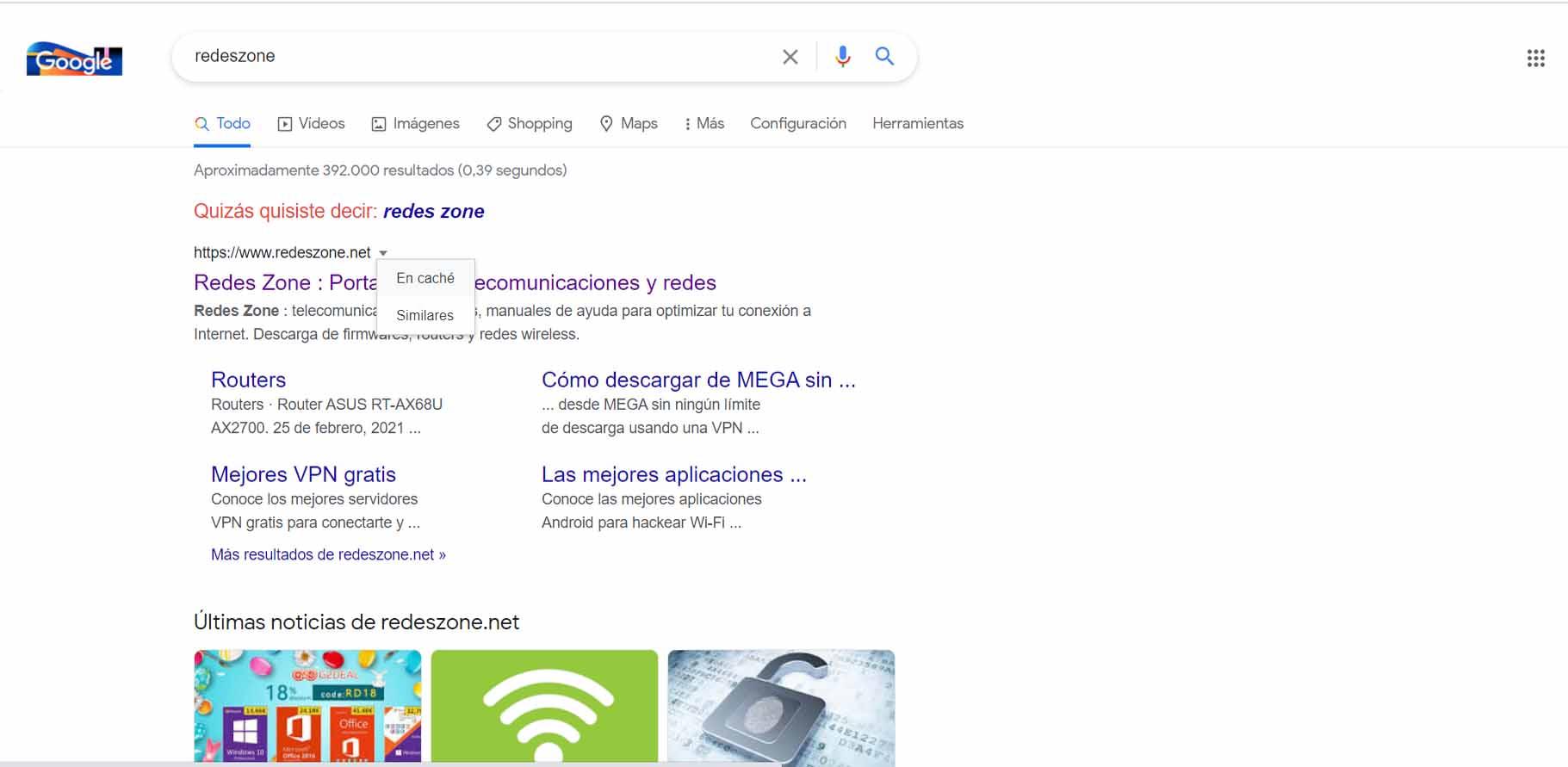Toggle the dropdown arrow beside redeszone.net URL
Screen dimensions: 1568x767
coord(383,253)
